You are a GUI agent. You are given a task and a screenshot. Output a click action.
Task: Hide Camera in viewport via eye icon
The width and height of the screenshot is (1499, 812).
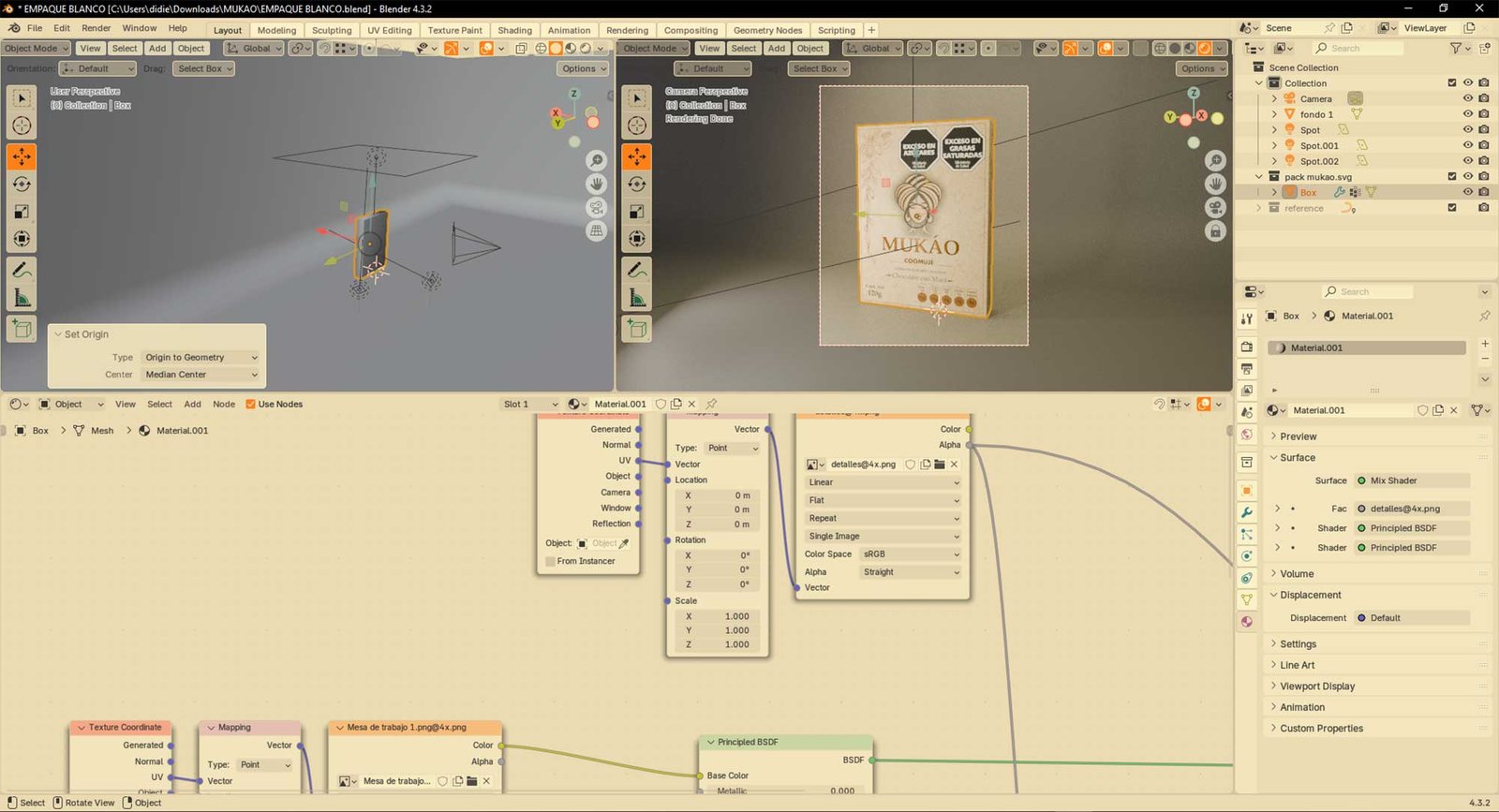click(x=1468, y=98)
